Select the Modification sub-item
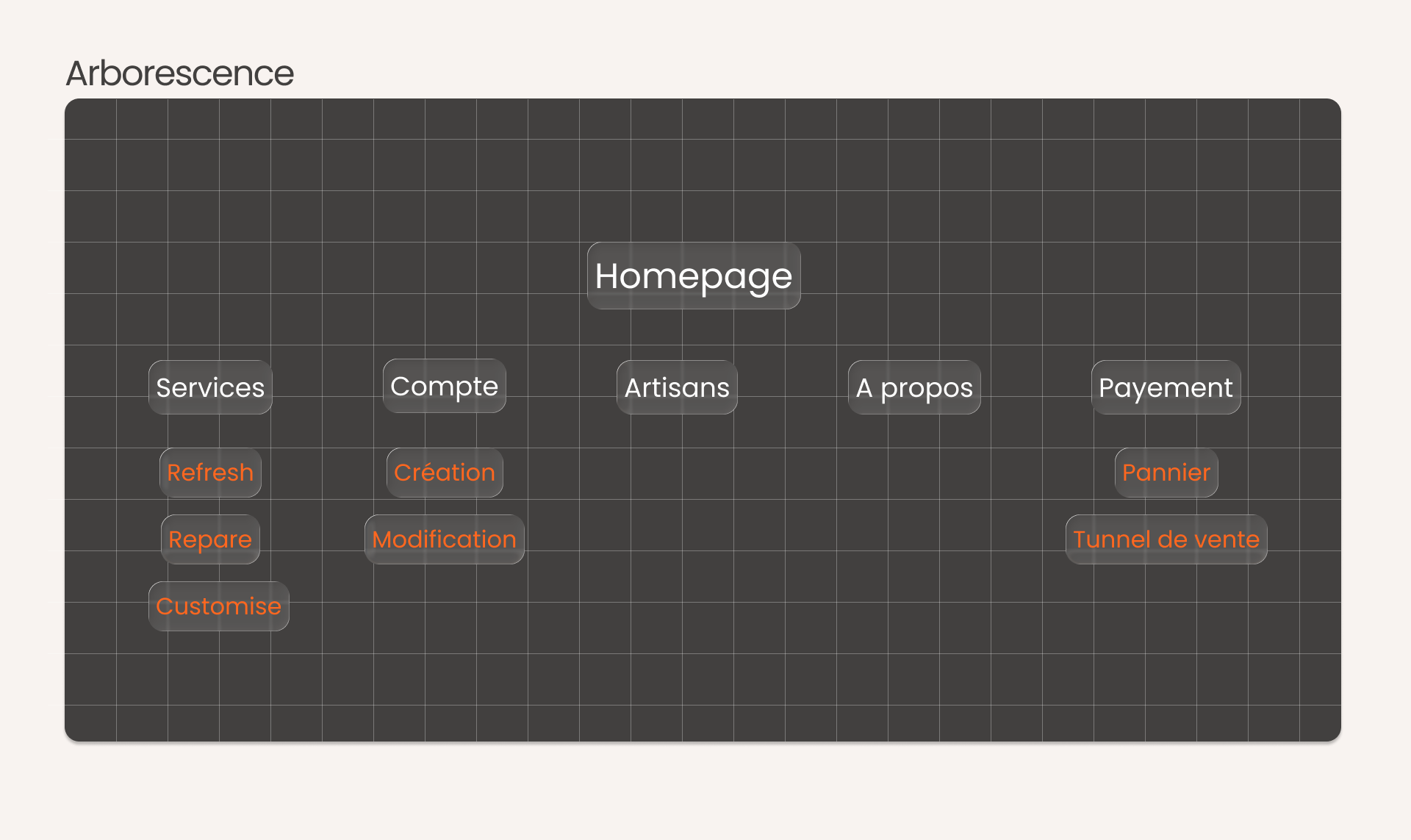Viewport: 1411px width, 840px height. pyautogui.click(x=445, y=539)
